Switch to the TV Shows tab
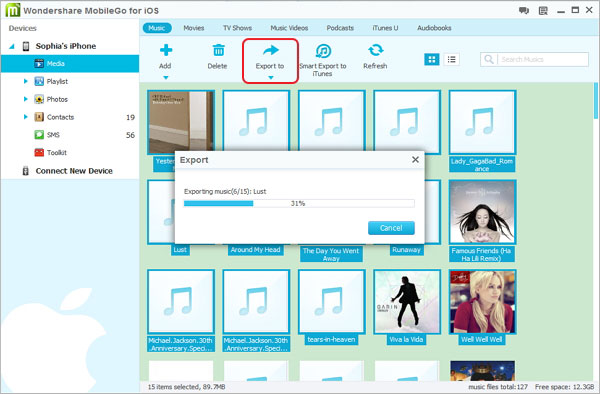Screen dimensions: 600x394 [x=237, y=28]
